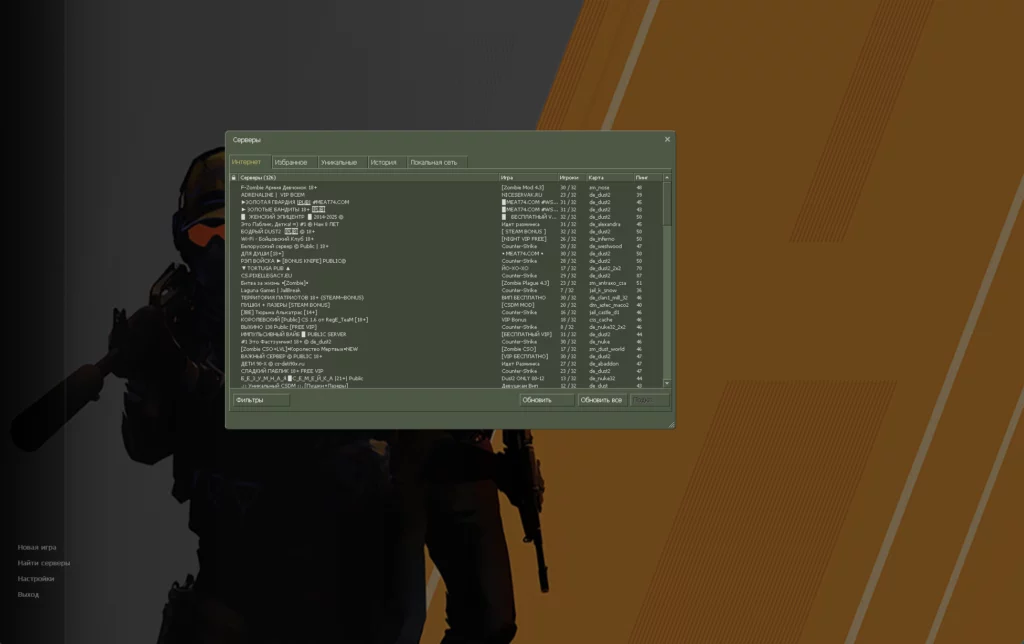Screen dimensions: 1024x644
Task: Select the ЗОЛОТАЯ ГВАРДИЯ #MEAT74.COM server
Action: (446, 202)
